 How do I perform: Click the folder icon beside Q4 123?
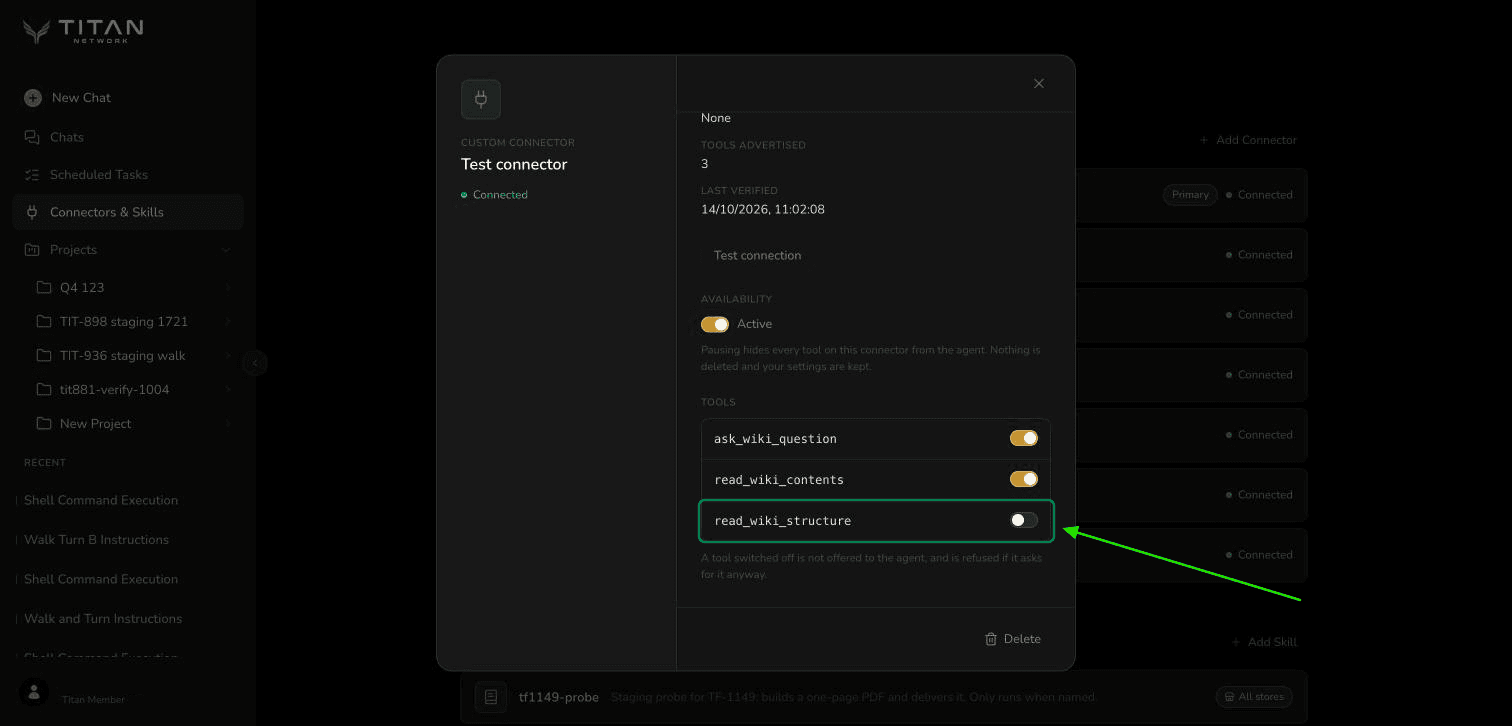pyautogui.click(x=43, y=287)
